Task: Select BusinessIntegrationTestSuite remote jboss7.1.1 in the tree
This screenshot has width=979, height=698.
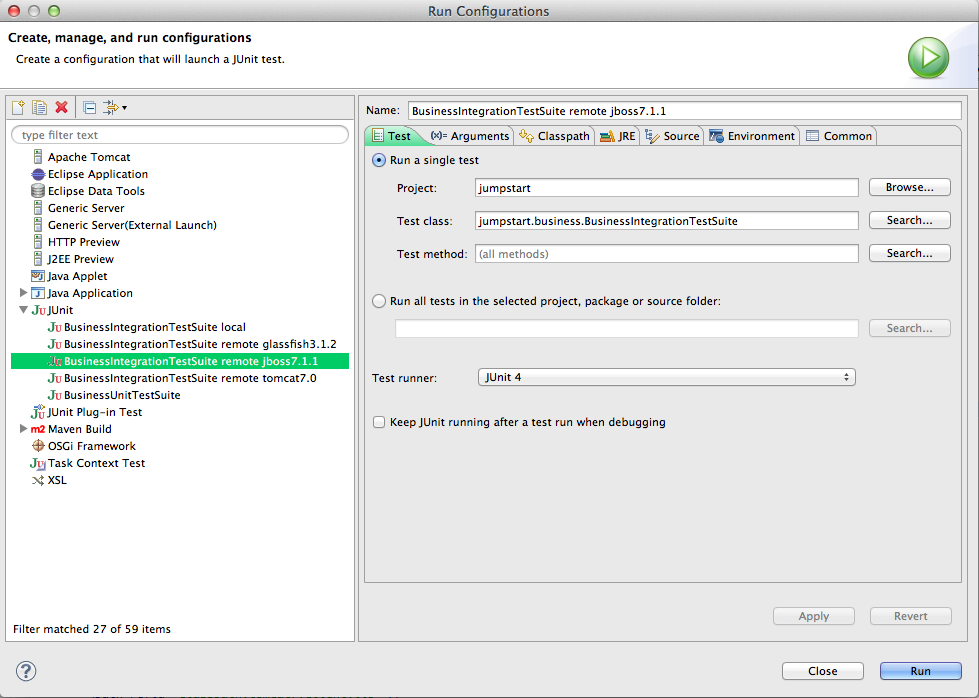Action: pos(180,361)
